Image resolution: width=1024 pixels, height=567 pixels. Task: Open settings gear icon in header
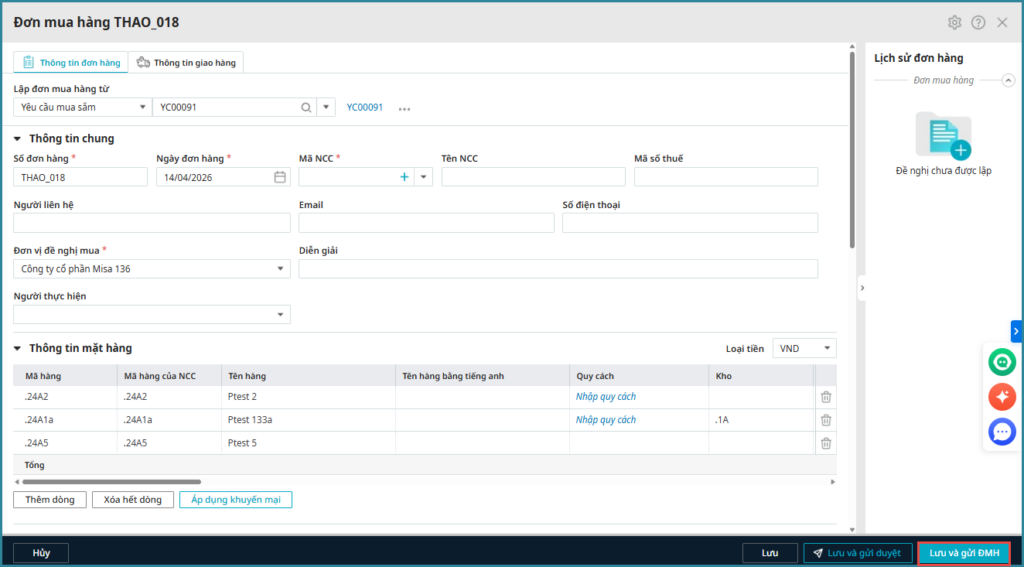(954, 22)
